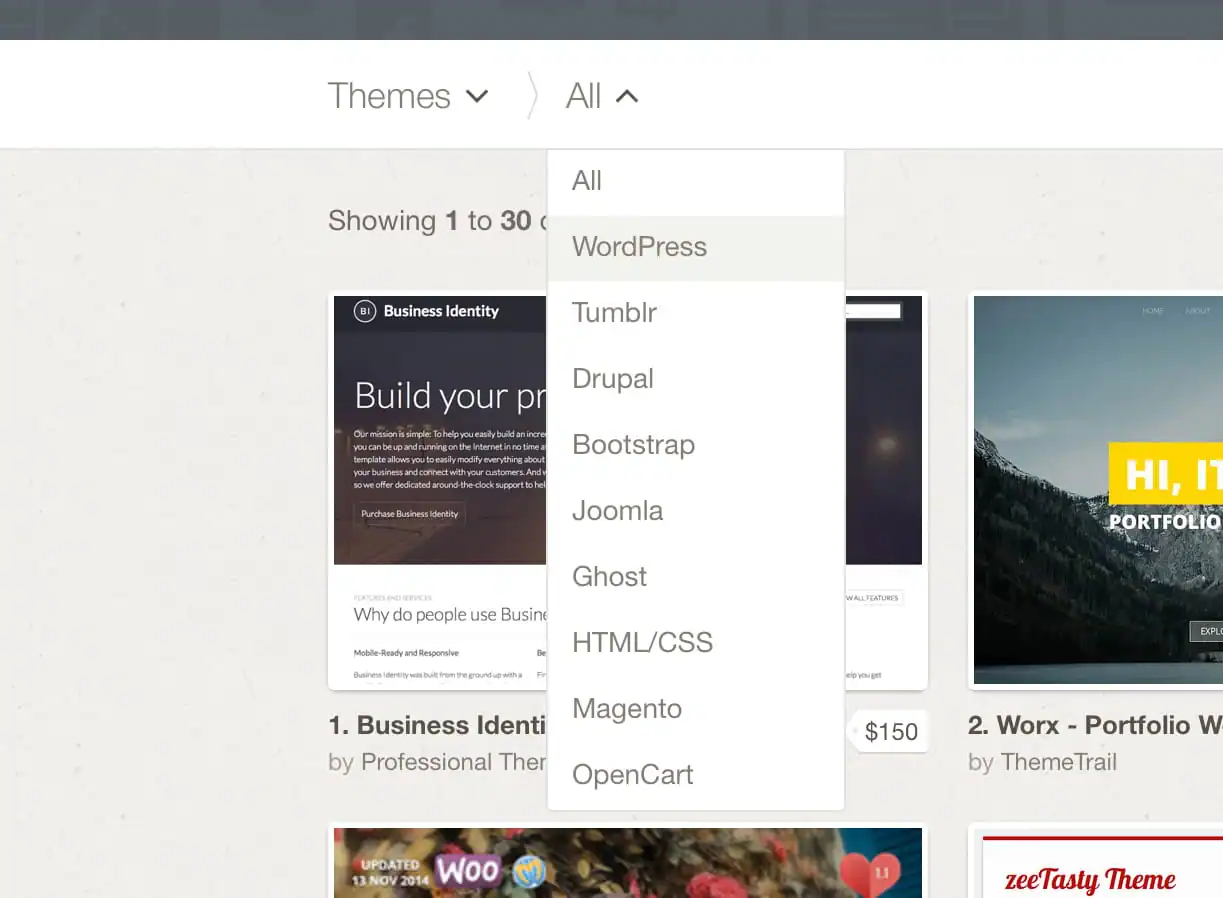Screen dimensions: 1223x898
Task: Click the 2. Worx - Portfolio title link
Action: tap(1095, 726)
